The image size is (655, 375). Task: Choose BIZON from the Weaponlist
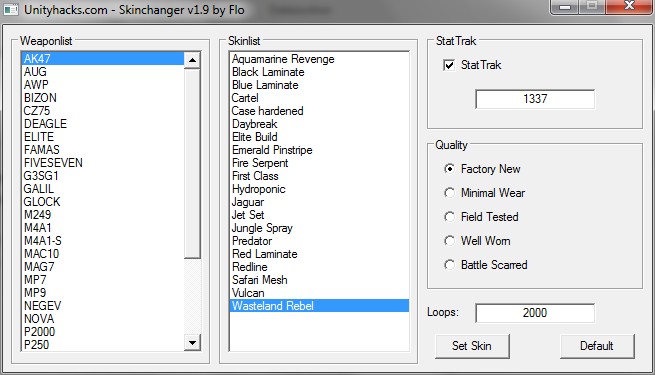click(x=103, y=98)
